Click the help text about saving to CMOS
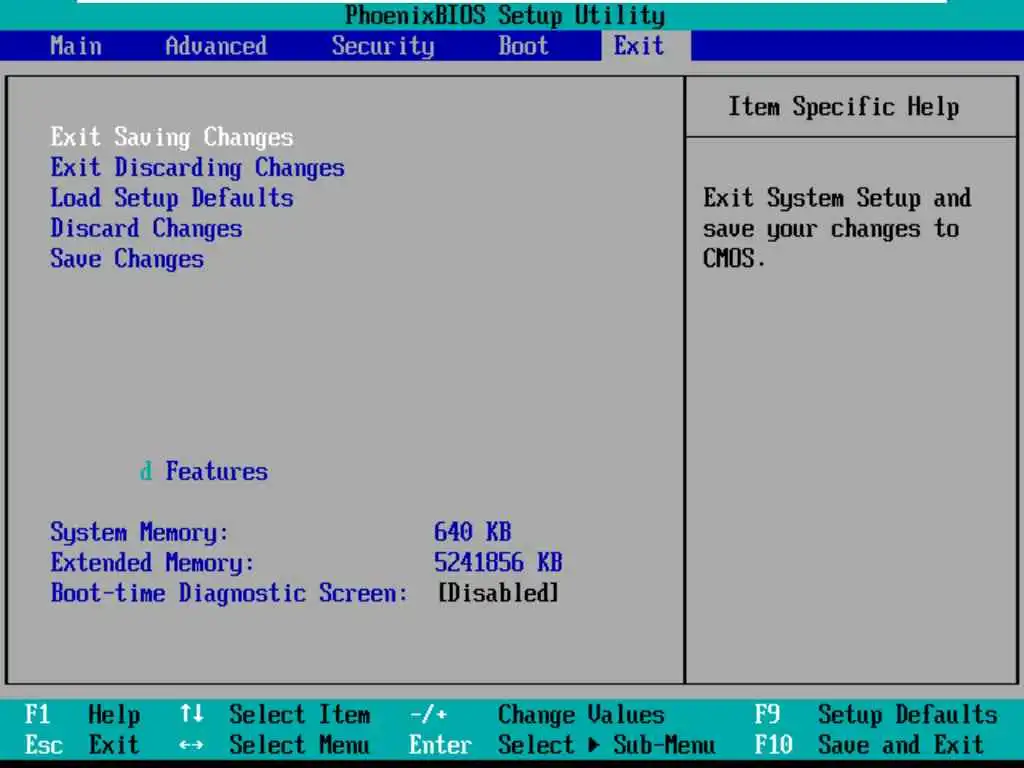Image resolution: width=1024 pixels, height=768 pixels. [x=837, y=228]
